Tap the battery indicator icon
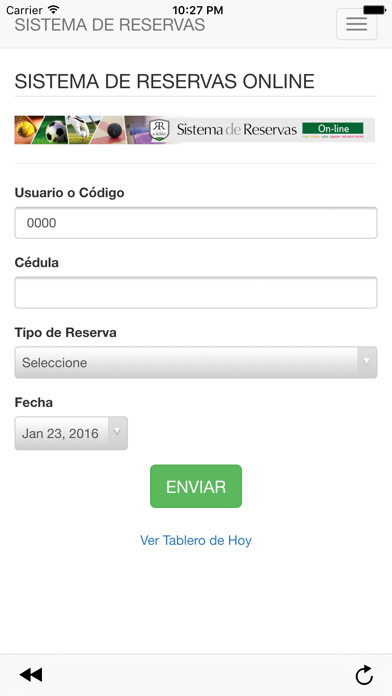 (x=374, y=9)
